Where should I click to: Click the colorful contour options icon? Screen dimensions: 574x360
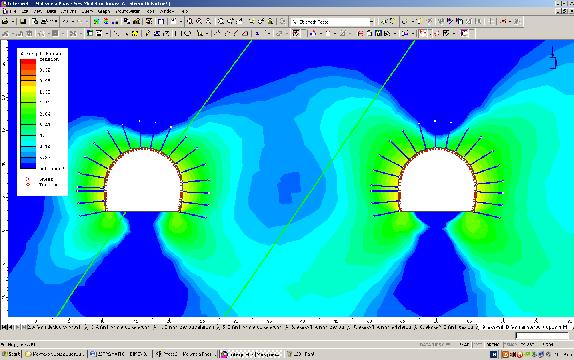[106, 22]
